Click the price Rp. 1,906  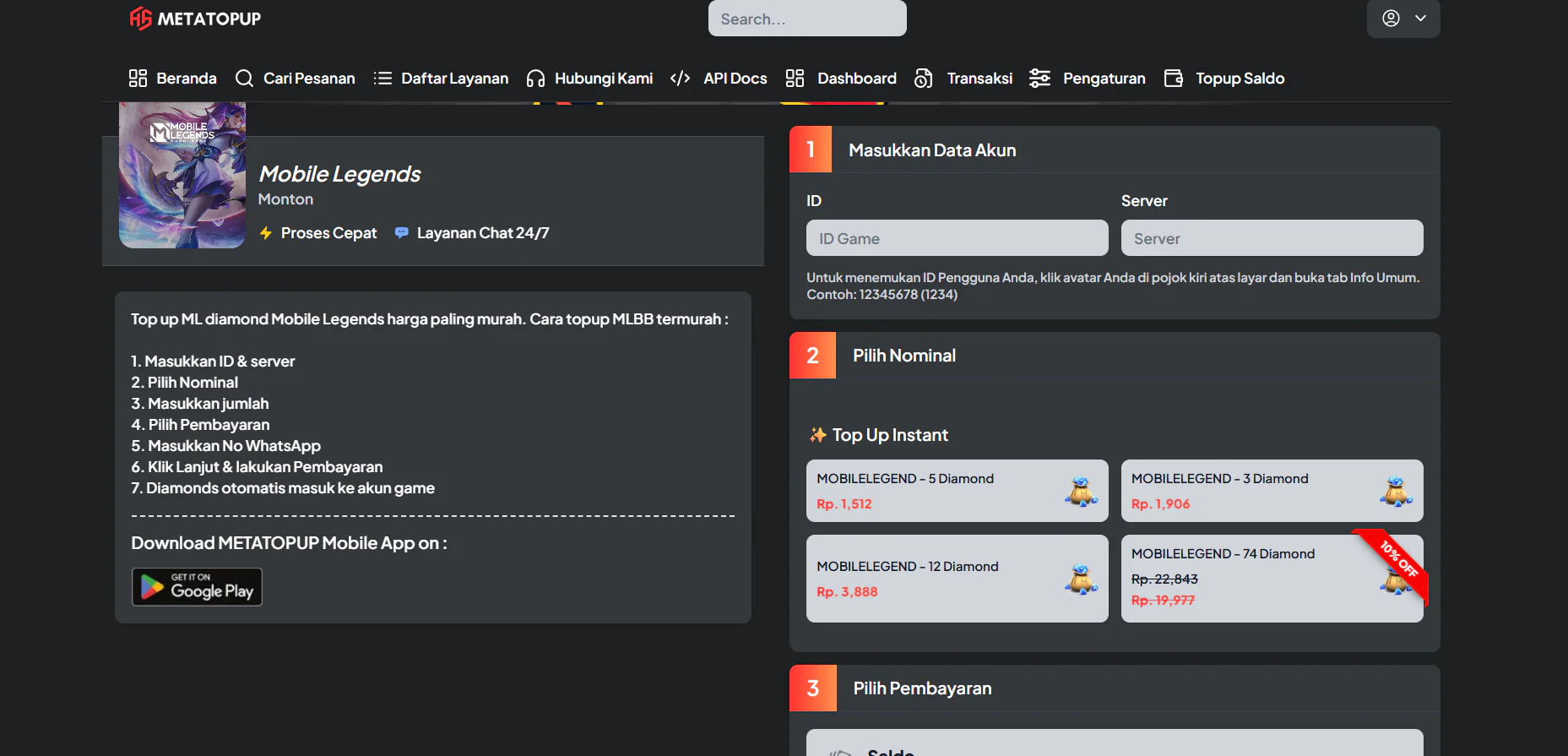click(x=1161, y=504)
